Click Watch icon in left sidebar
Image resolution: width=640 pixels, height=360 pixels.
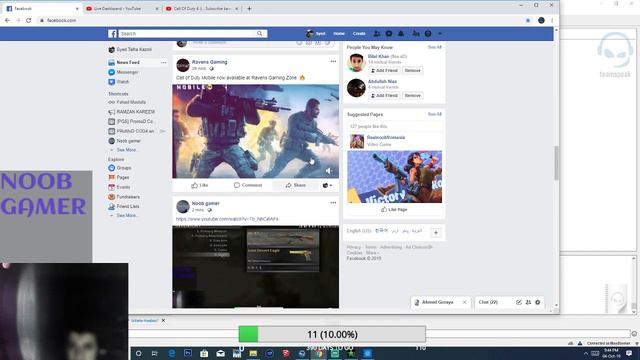[111, 82]
